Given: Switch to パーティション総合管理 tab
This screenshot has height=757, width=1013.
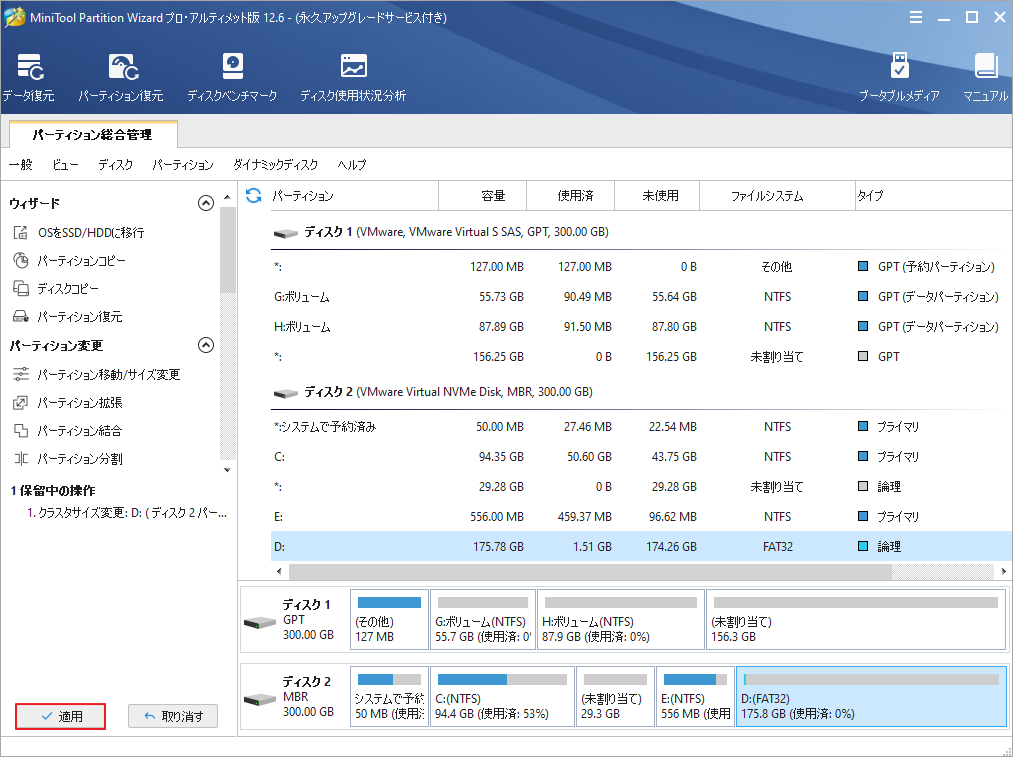Looking at the screenshot, I should tap(92, 133).
